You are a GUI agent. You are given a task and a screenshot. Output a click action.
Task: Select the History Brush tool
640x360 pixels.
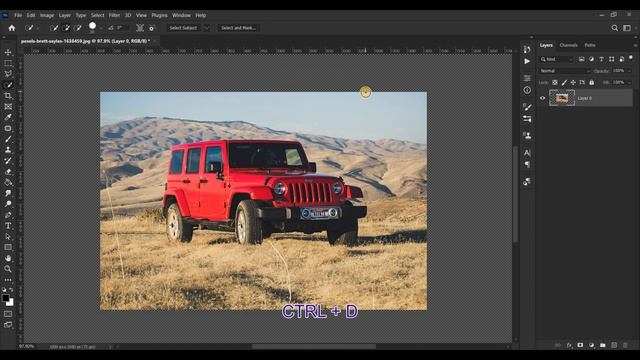click(8, 161)
